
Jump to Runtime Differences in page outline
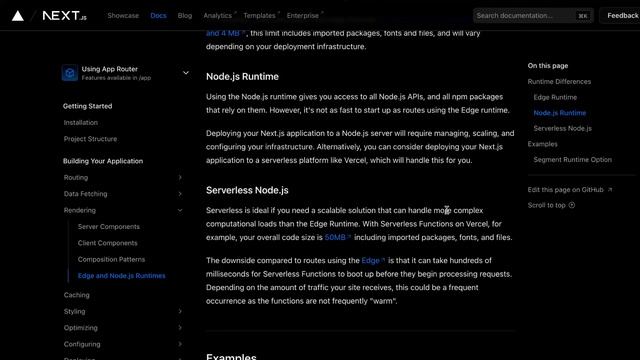[559, 82]
